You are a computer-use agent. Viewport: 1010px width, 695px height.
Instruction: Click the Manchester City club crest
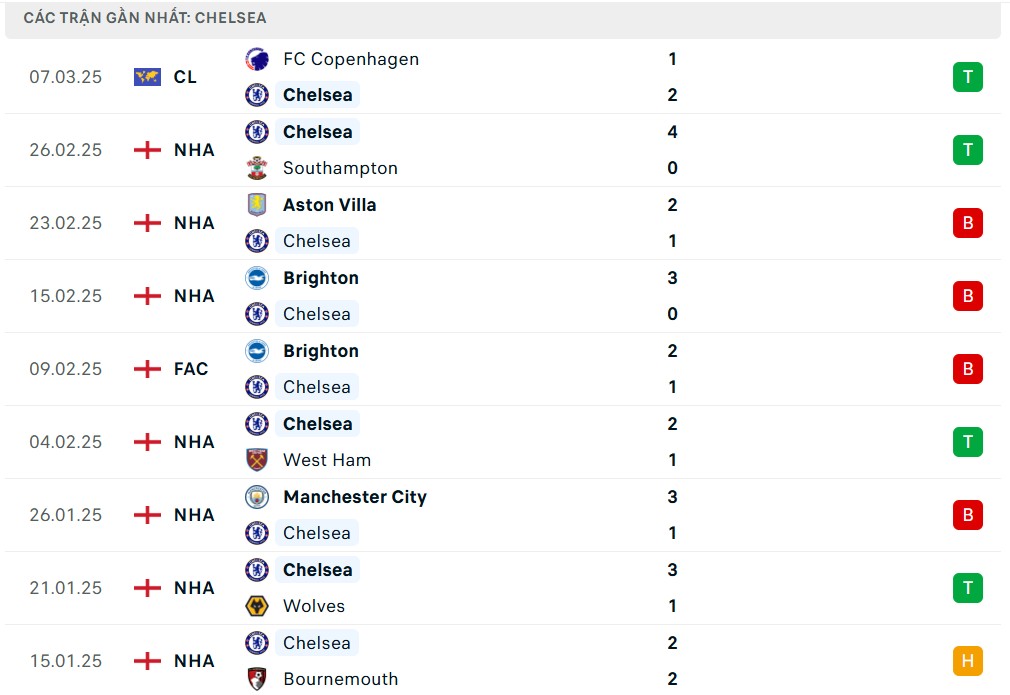[257, 497]
